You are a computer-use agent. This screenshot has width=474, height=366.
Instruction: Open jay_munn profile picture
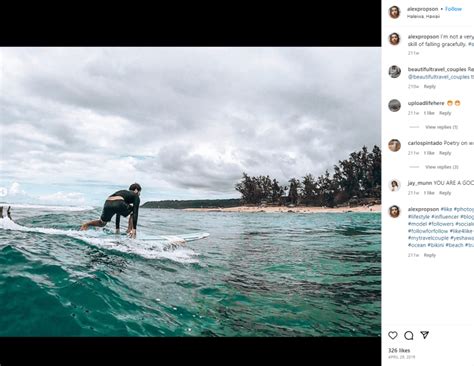(394, 185)
